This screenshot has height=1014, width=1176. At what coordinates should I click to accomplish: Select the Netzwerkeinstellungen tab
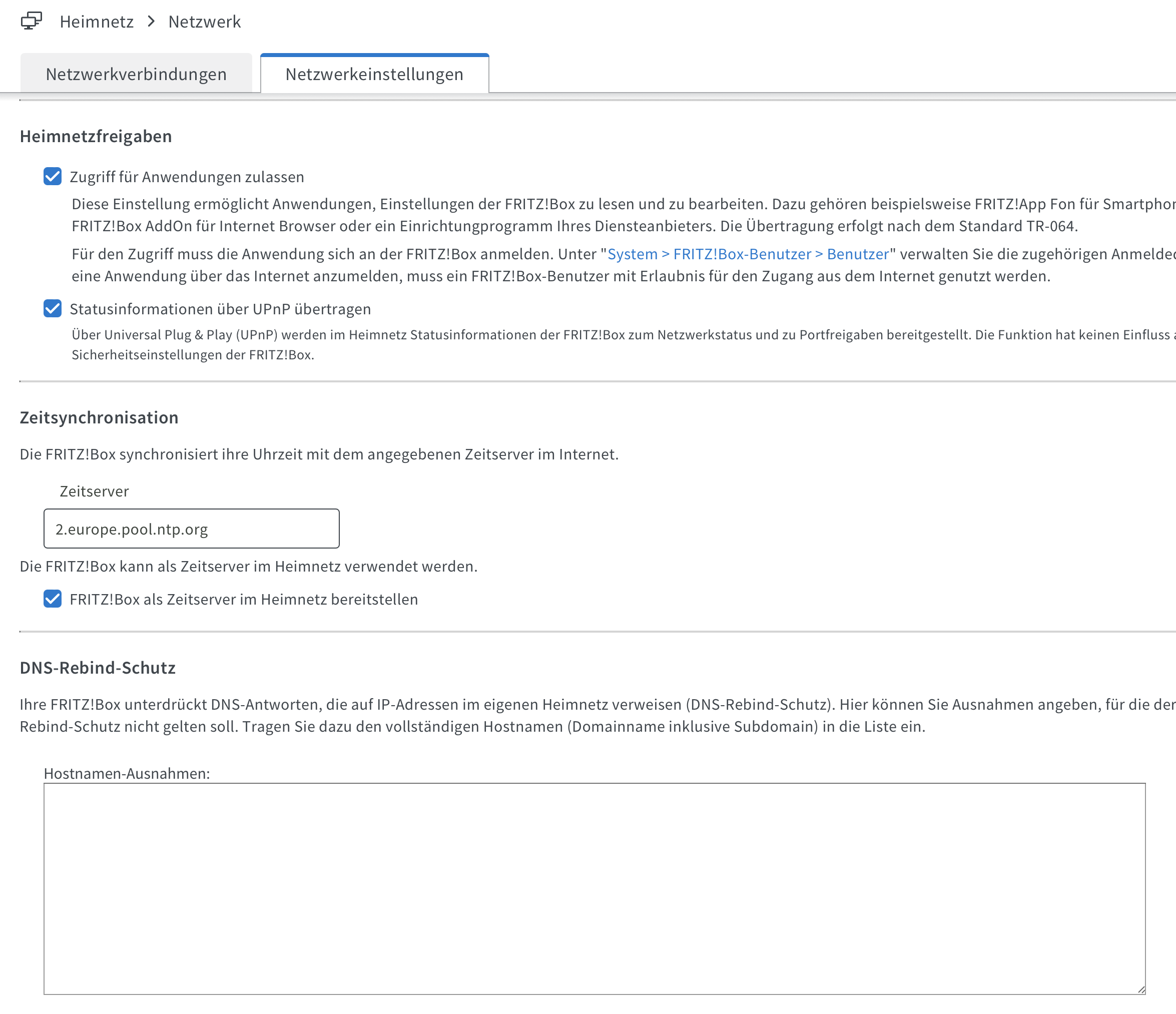tap(375, 74)
